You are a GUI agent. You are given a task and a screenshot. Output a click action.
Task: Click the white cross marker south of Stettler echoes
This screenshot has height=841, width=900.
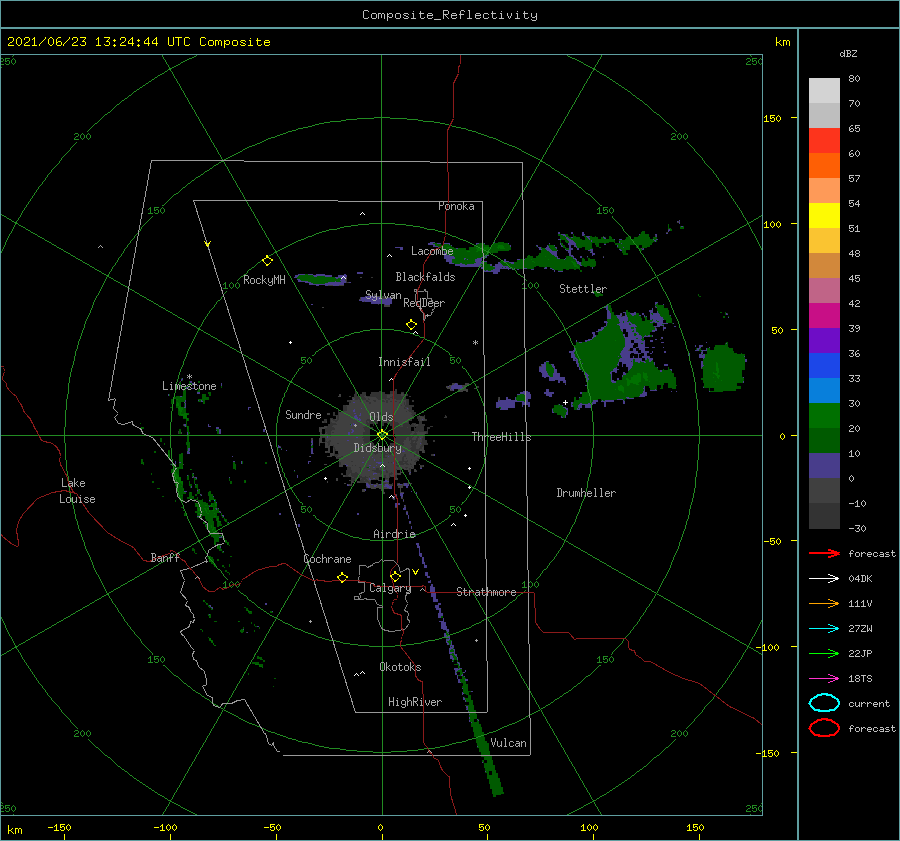coord(565,402)
